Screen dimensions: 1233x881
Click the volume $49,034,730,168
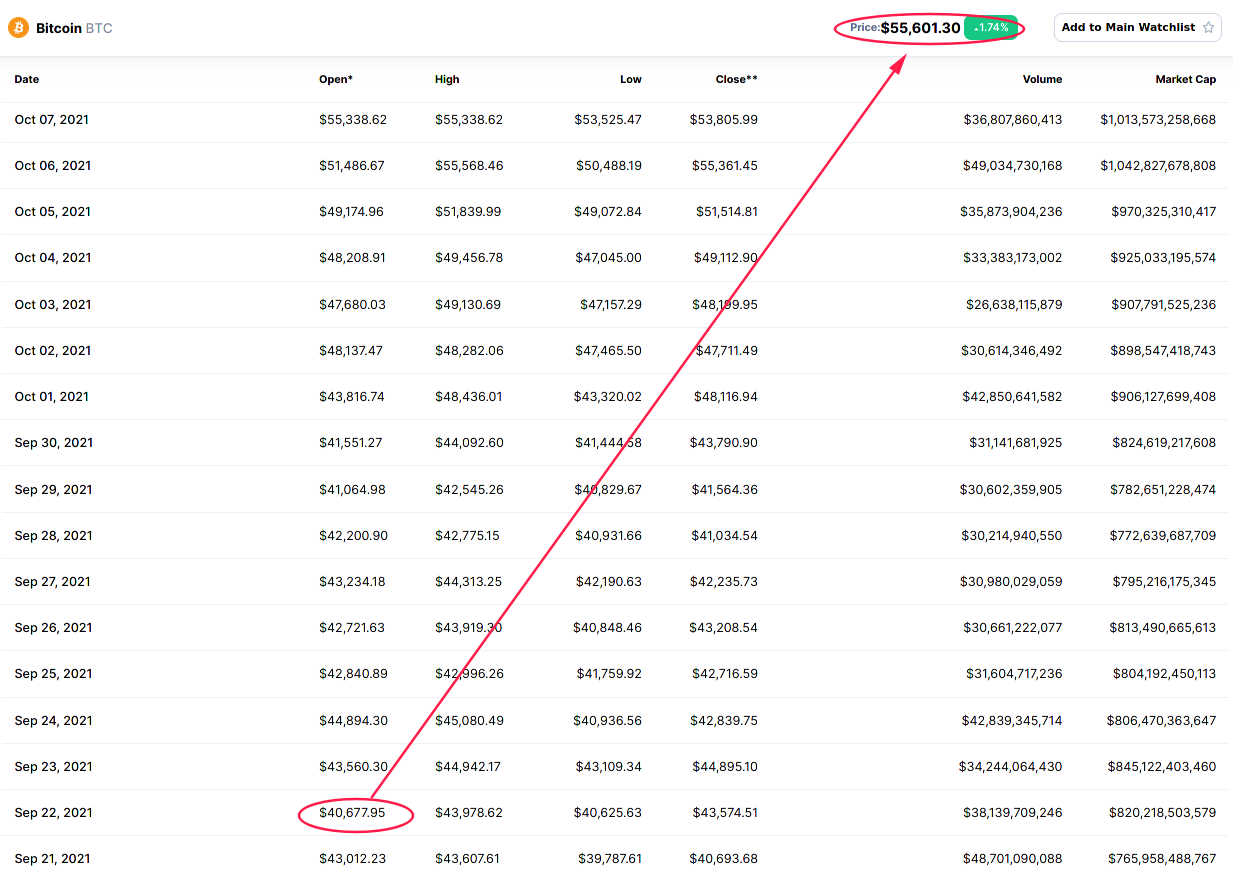point(1012,165)
